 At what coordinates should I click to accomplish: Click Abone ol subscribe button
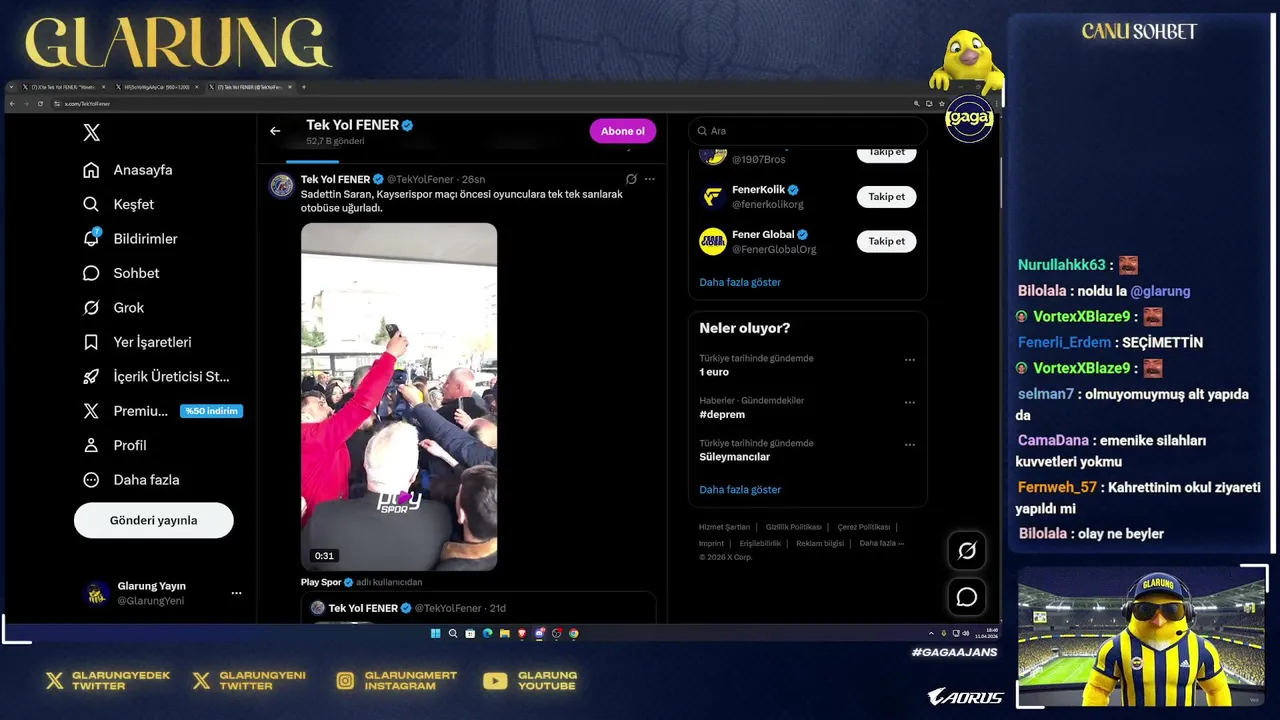(x=623, y=131)
